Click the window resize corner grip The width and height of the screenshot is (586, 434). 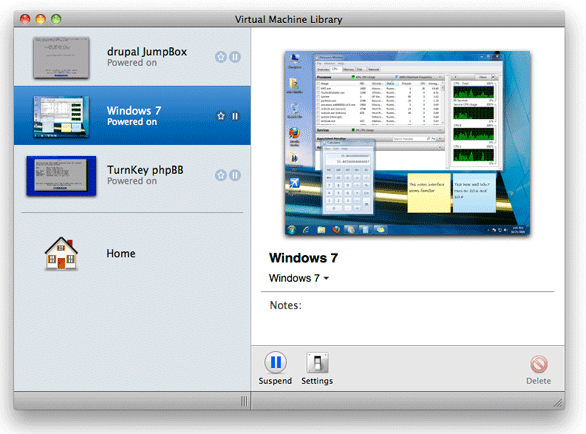tap(558, 402)
